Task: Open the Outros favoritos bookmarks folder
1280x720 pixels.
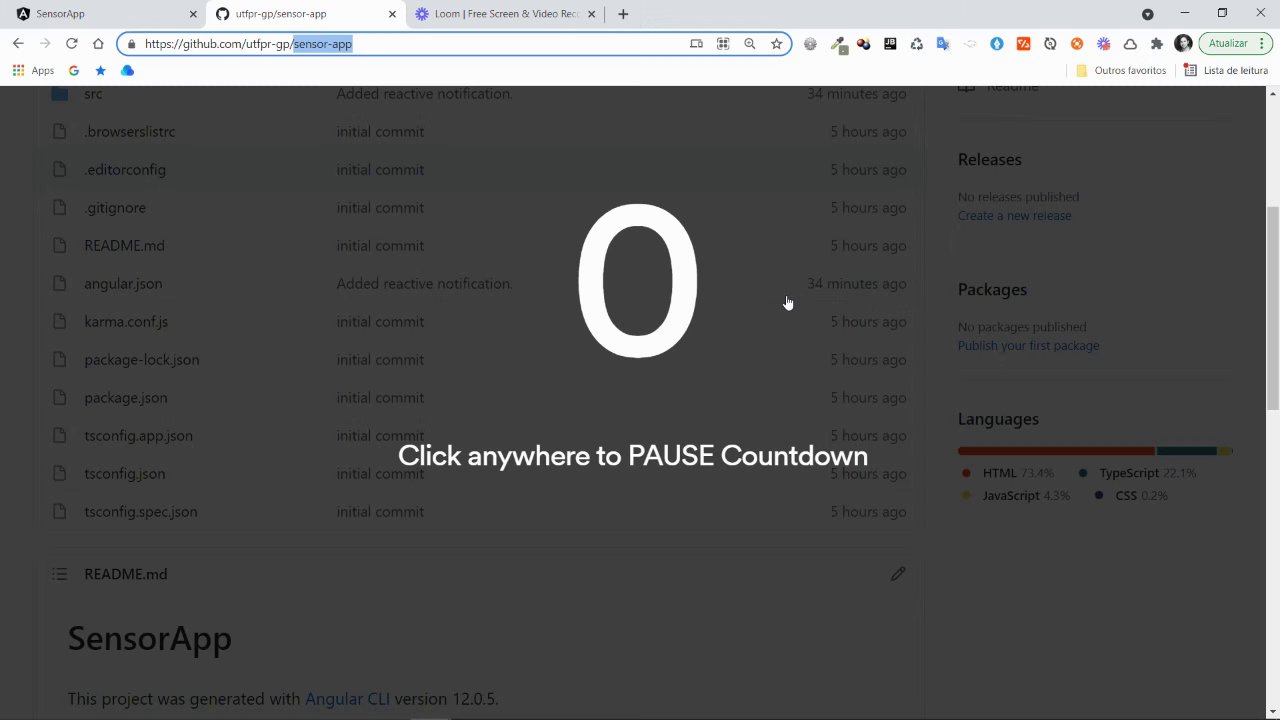Action: click(1121, 71)
